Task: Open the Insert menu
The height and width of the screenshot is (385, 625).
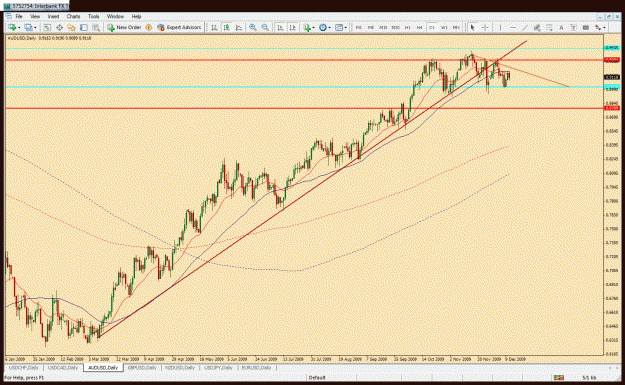Action: tap(53, 17)
